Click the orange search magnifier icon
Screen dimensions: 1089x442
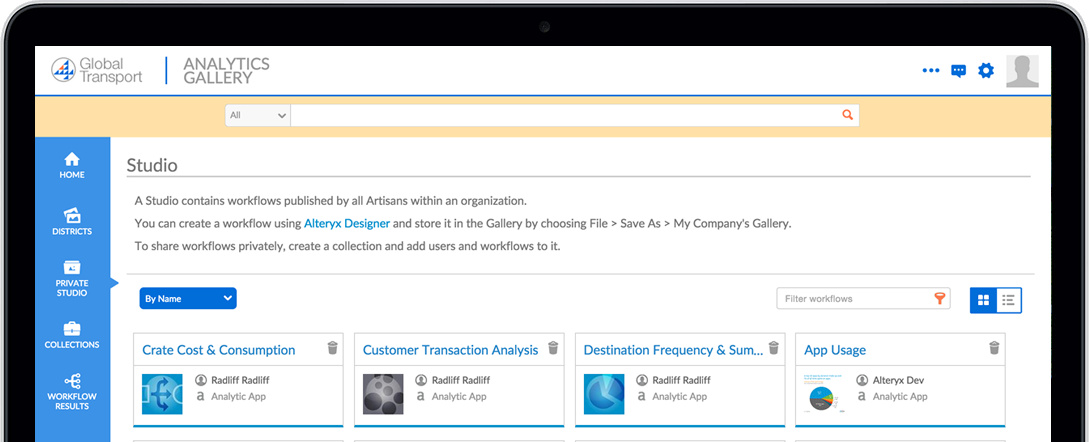click(847, 115)
